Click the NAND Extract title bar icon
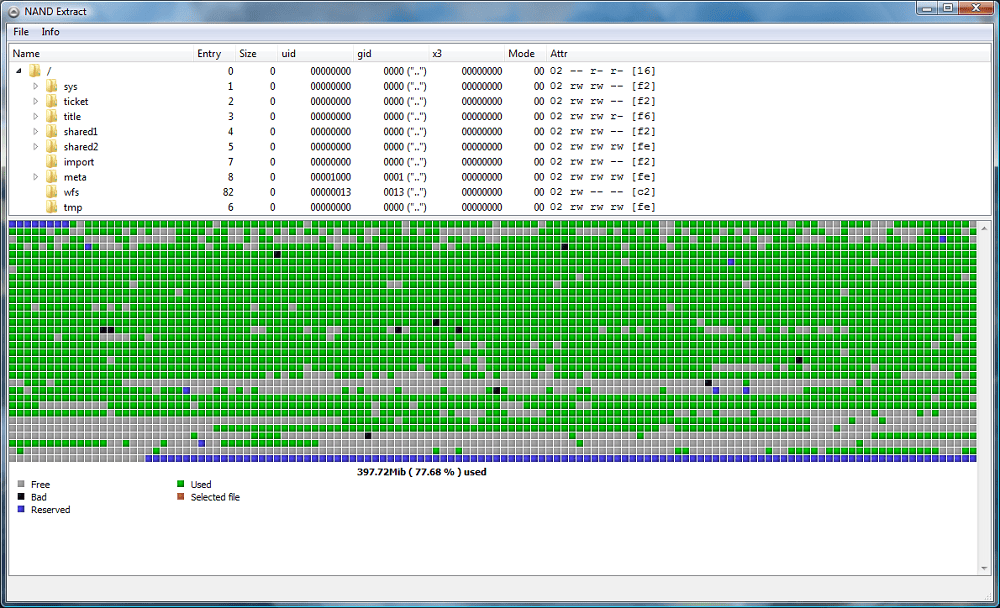Viewport: 1000px width, 608px height. point(14,9)
